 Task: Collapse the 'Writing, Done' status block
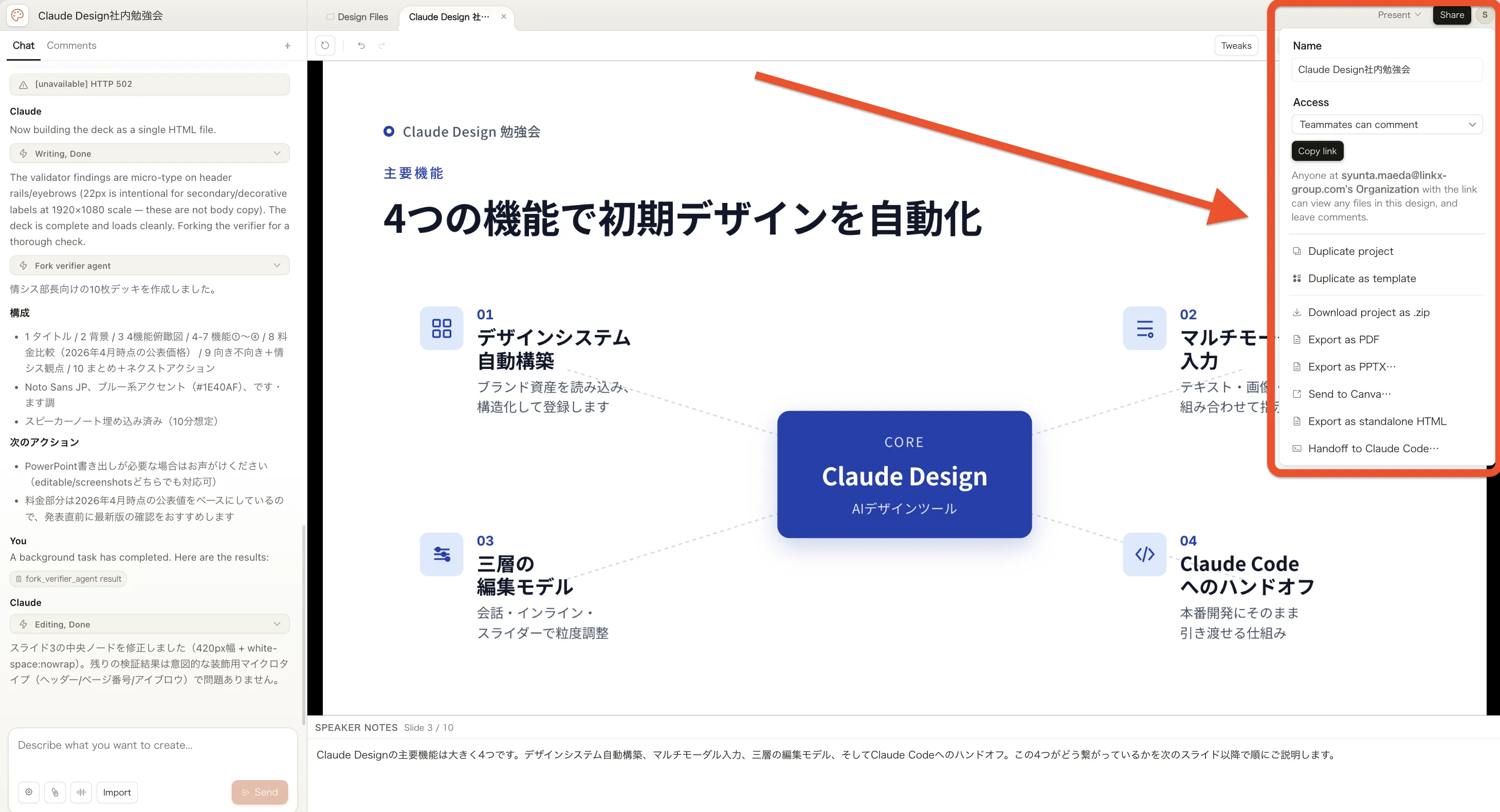[277, 153]
